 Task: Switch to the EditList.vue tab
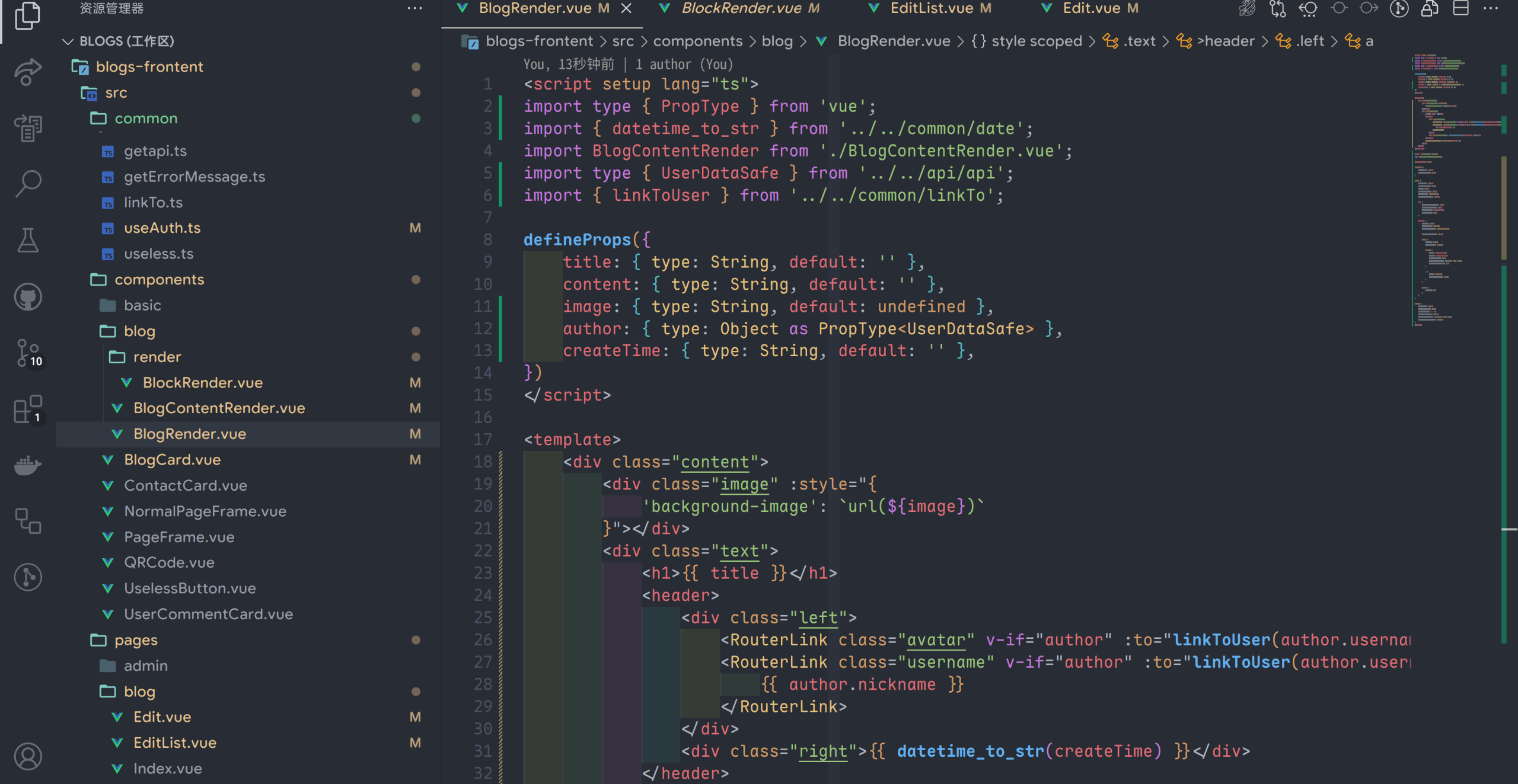931,8
